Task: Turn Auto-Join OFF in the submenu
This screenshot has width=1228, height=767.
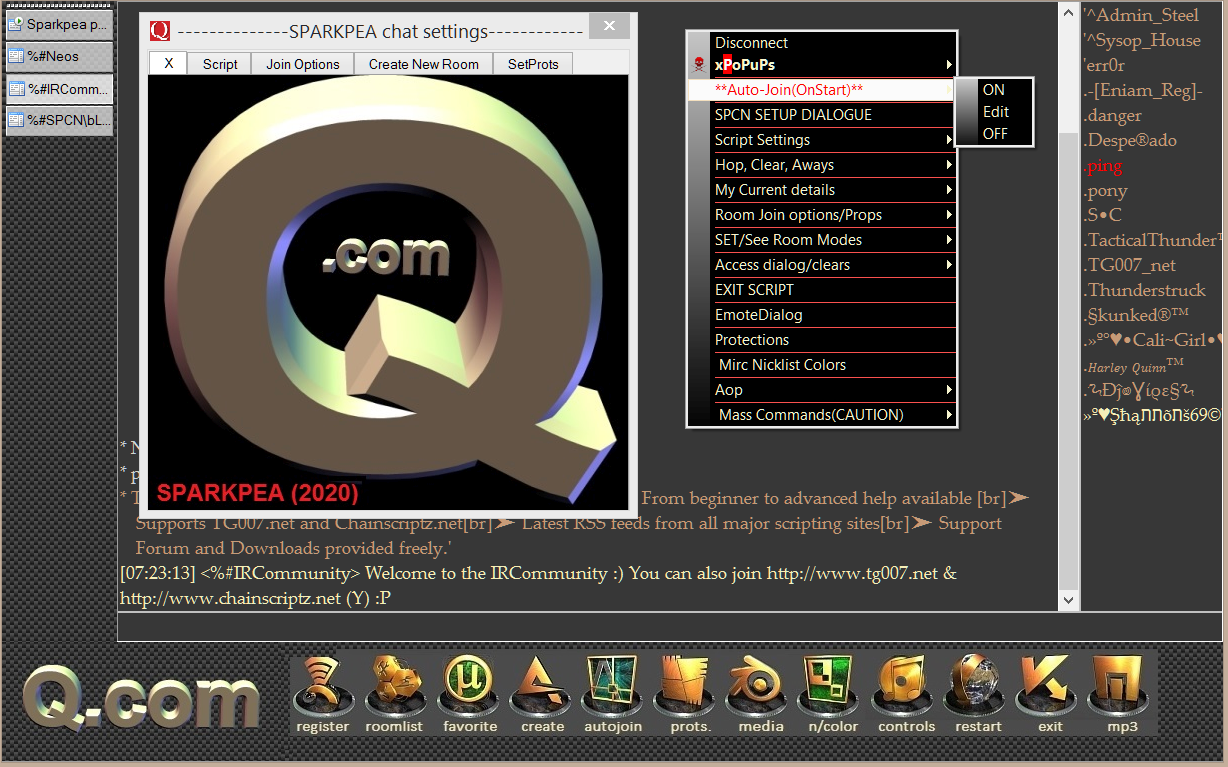Action: click(994, 134)
